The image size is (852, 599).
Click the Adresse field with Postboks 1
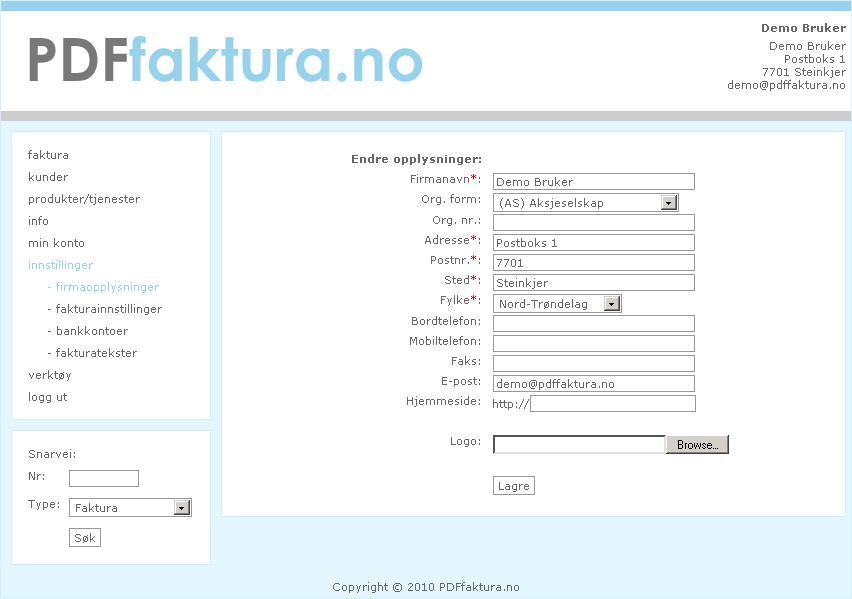594,242
